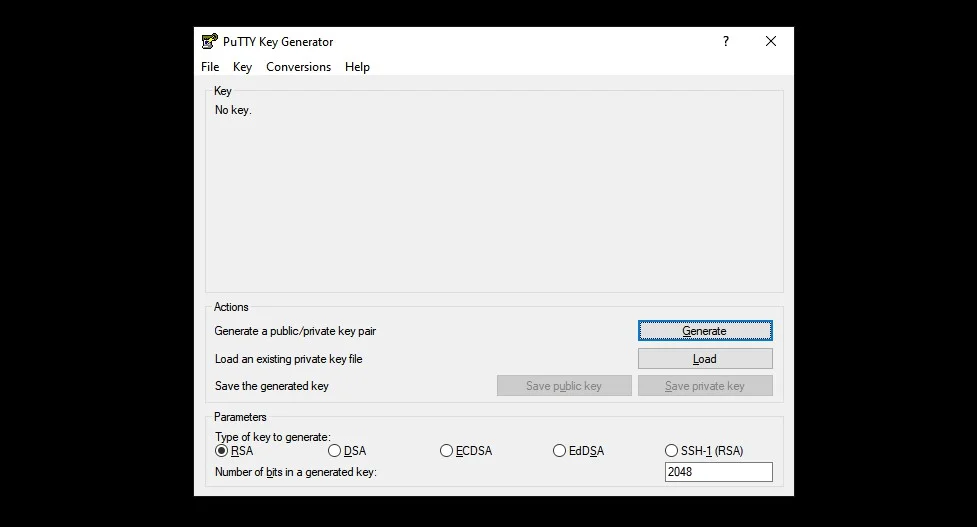
Task: Open the Conversions menu
Action: click(298, 67)
